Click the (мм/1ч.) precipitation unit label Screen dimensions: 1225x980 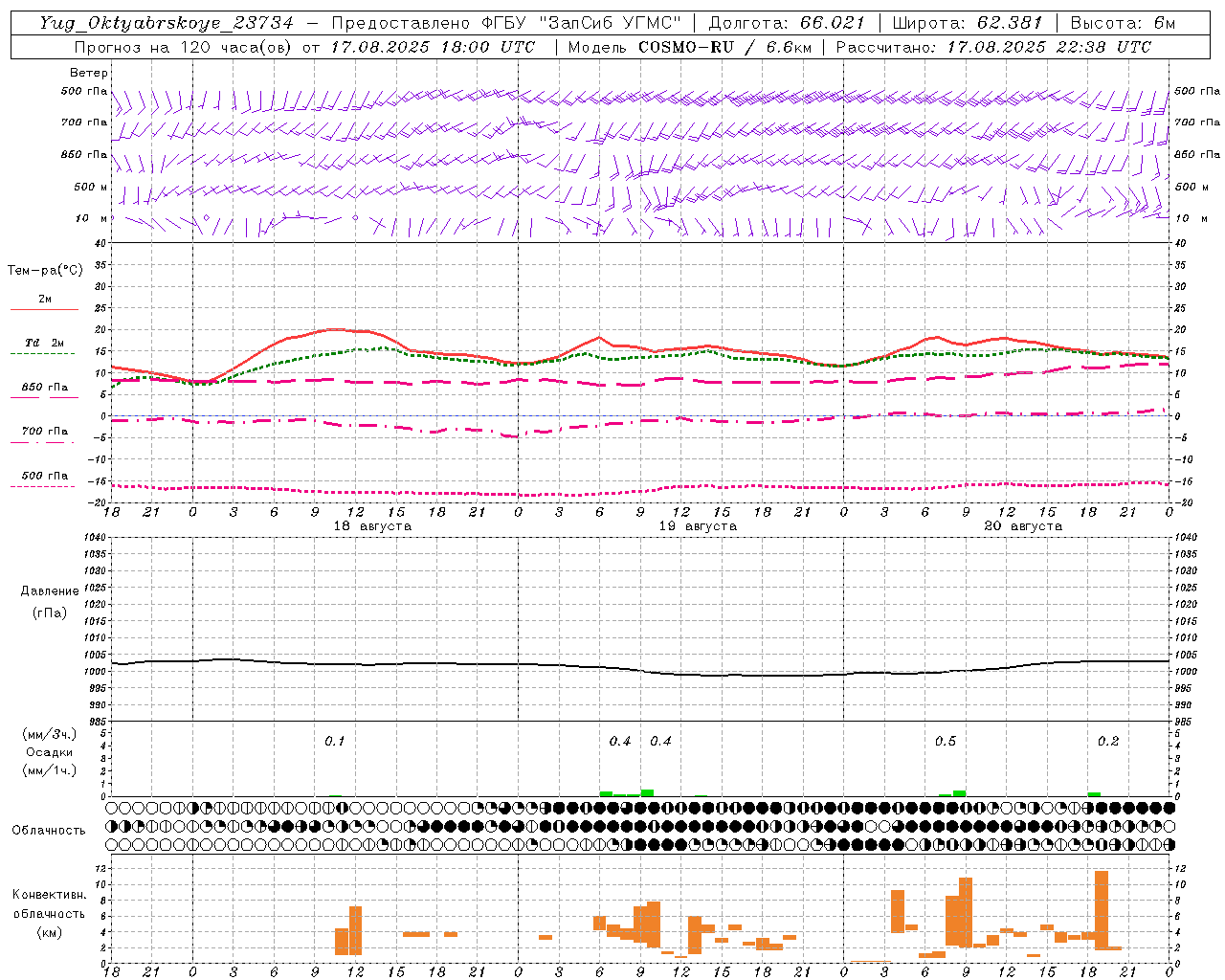point(50,770)
